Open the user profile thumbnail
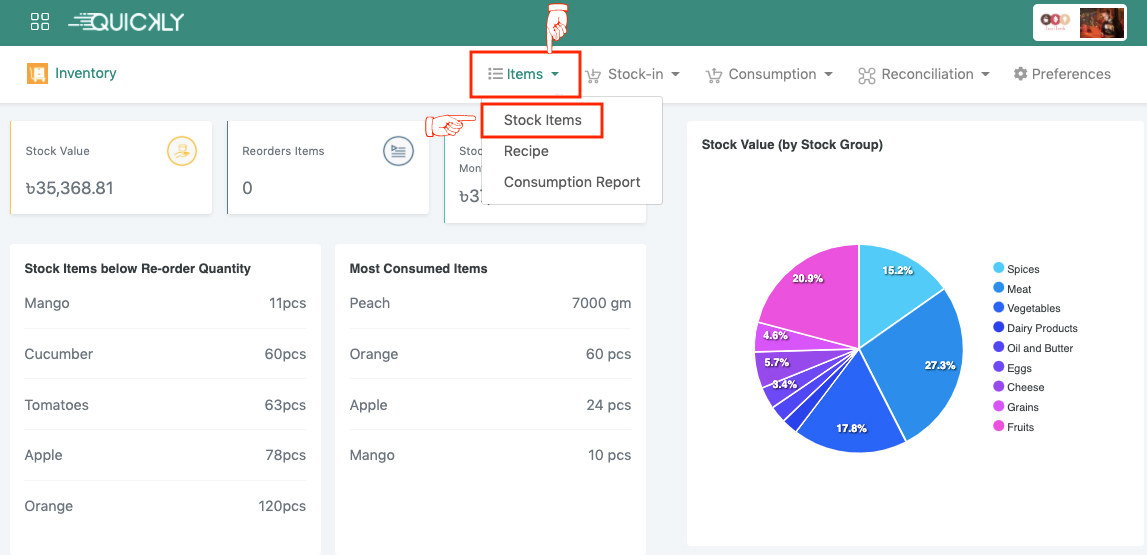The width and height of the screenshot is (1147, 555). (x=1100, y=22)
